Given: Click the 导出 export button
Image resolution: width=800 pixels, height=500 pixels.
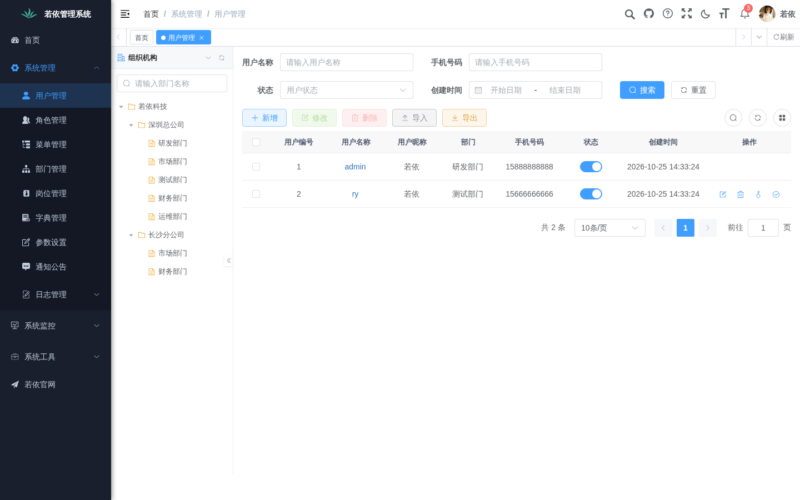Looking at the screenshot, I should click(464, 118).
